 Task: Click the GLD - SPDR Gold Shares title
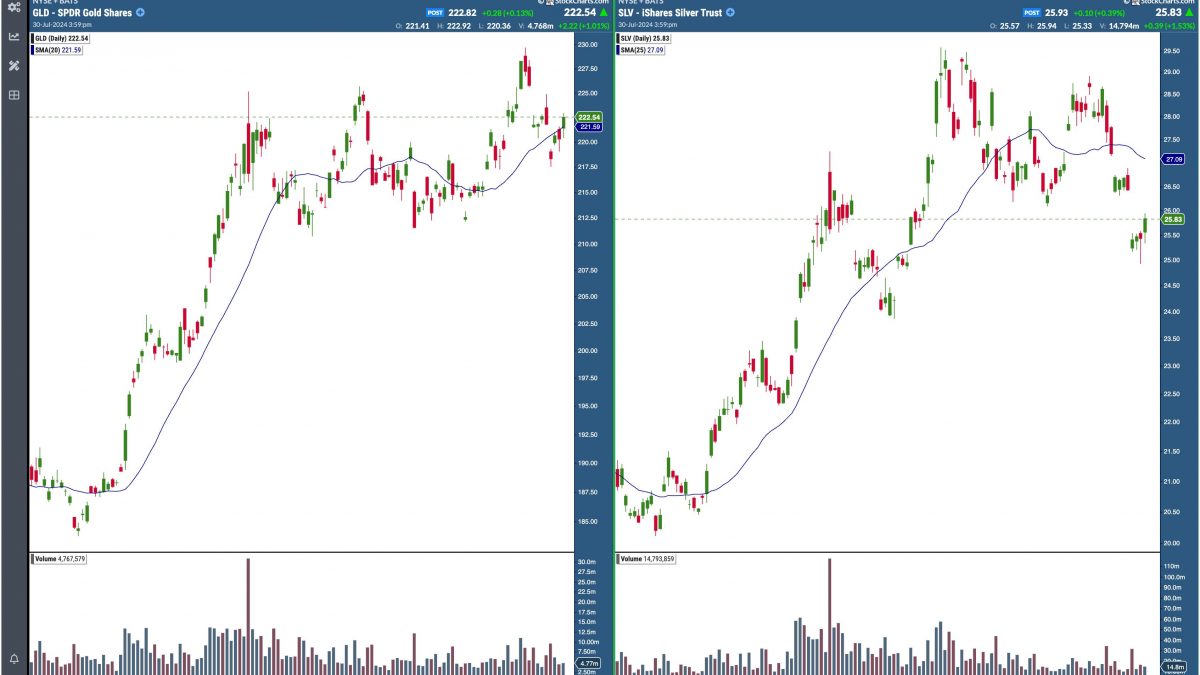82,13
